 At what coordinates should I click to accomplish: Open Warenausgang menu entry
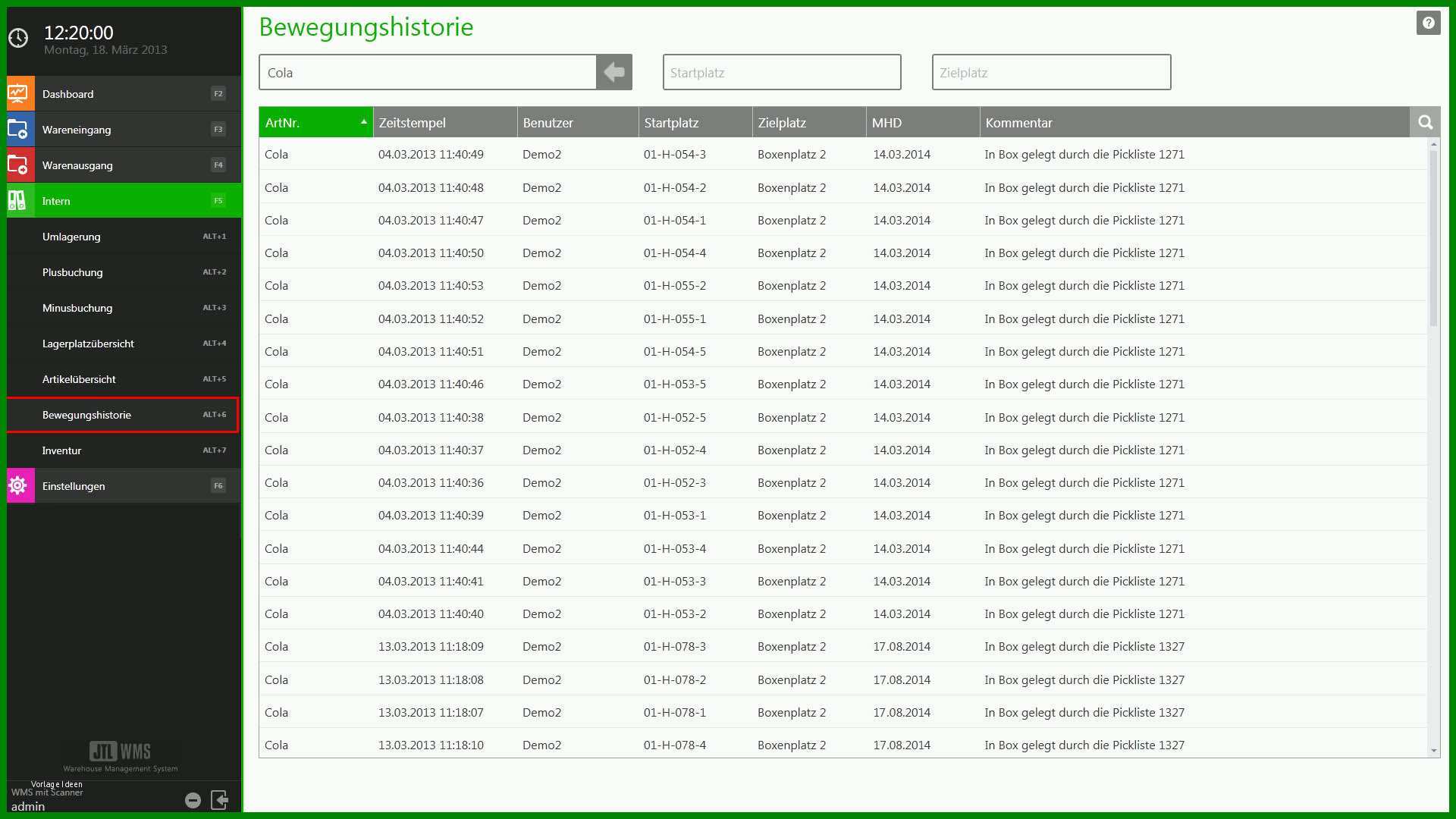124,165
